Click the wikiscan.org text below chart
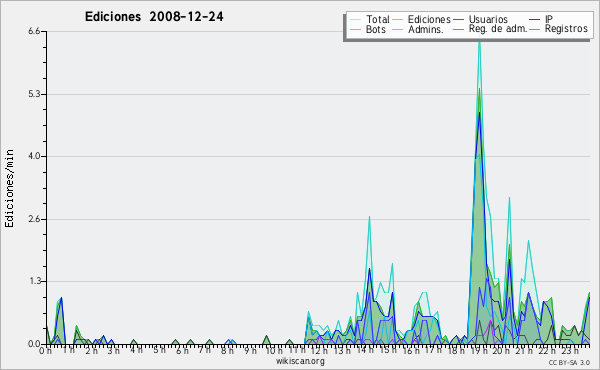 coord(300,361)
